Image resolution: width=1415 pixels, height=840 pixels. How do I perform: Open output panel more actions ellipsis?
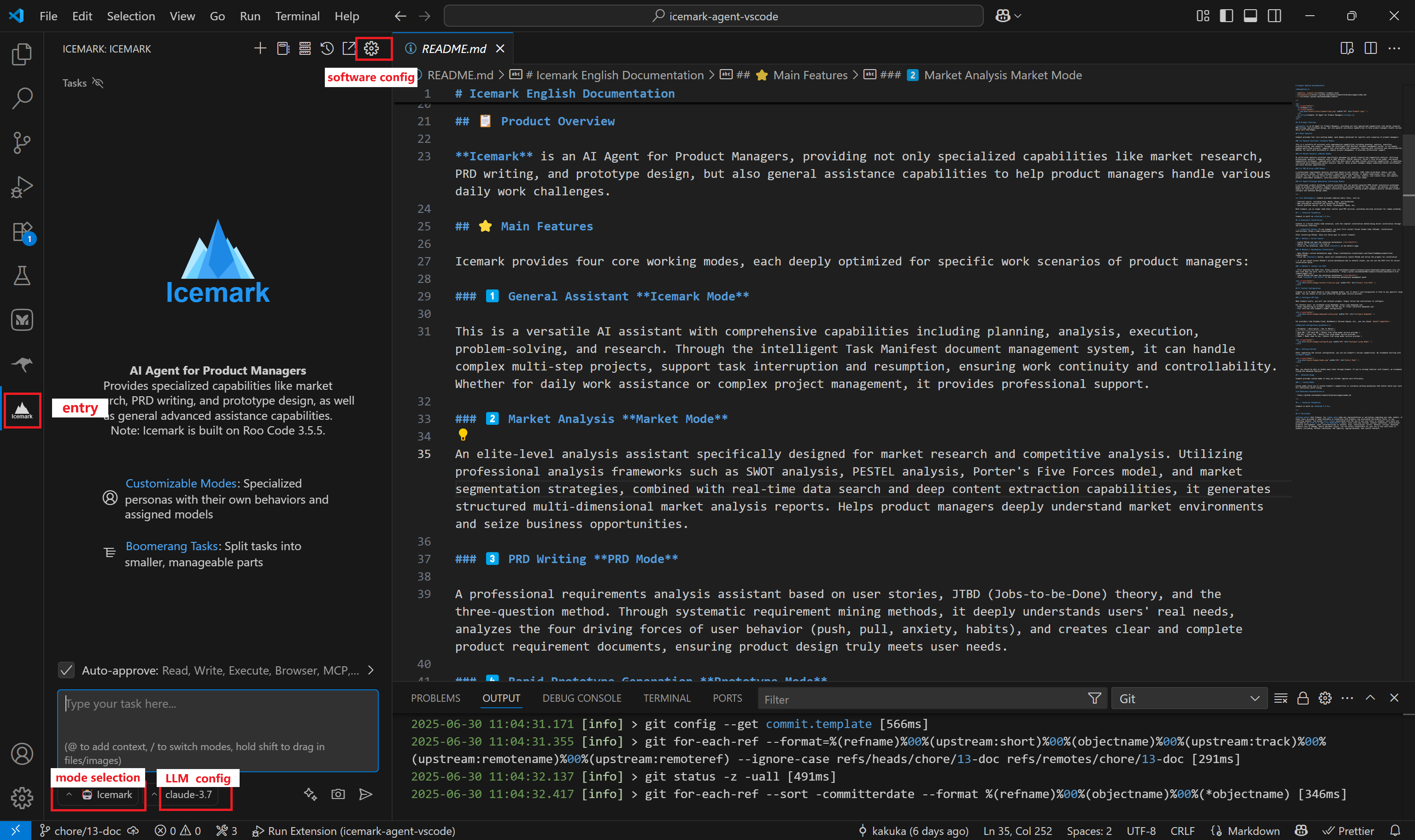(1347, 699)
